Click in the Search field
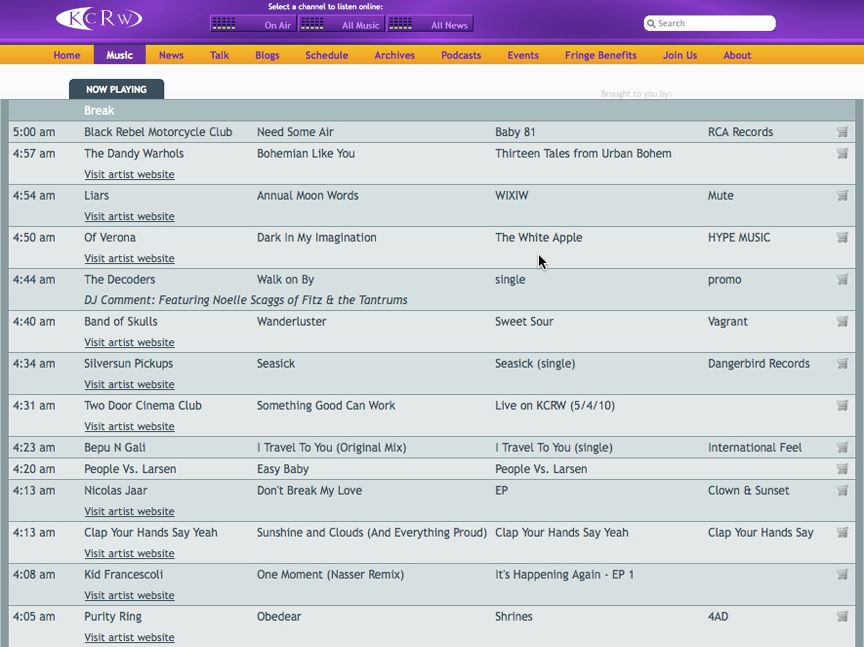The image size is (864, 647). point(712,23)
